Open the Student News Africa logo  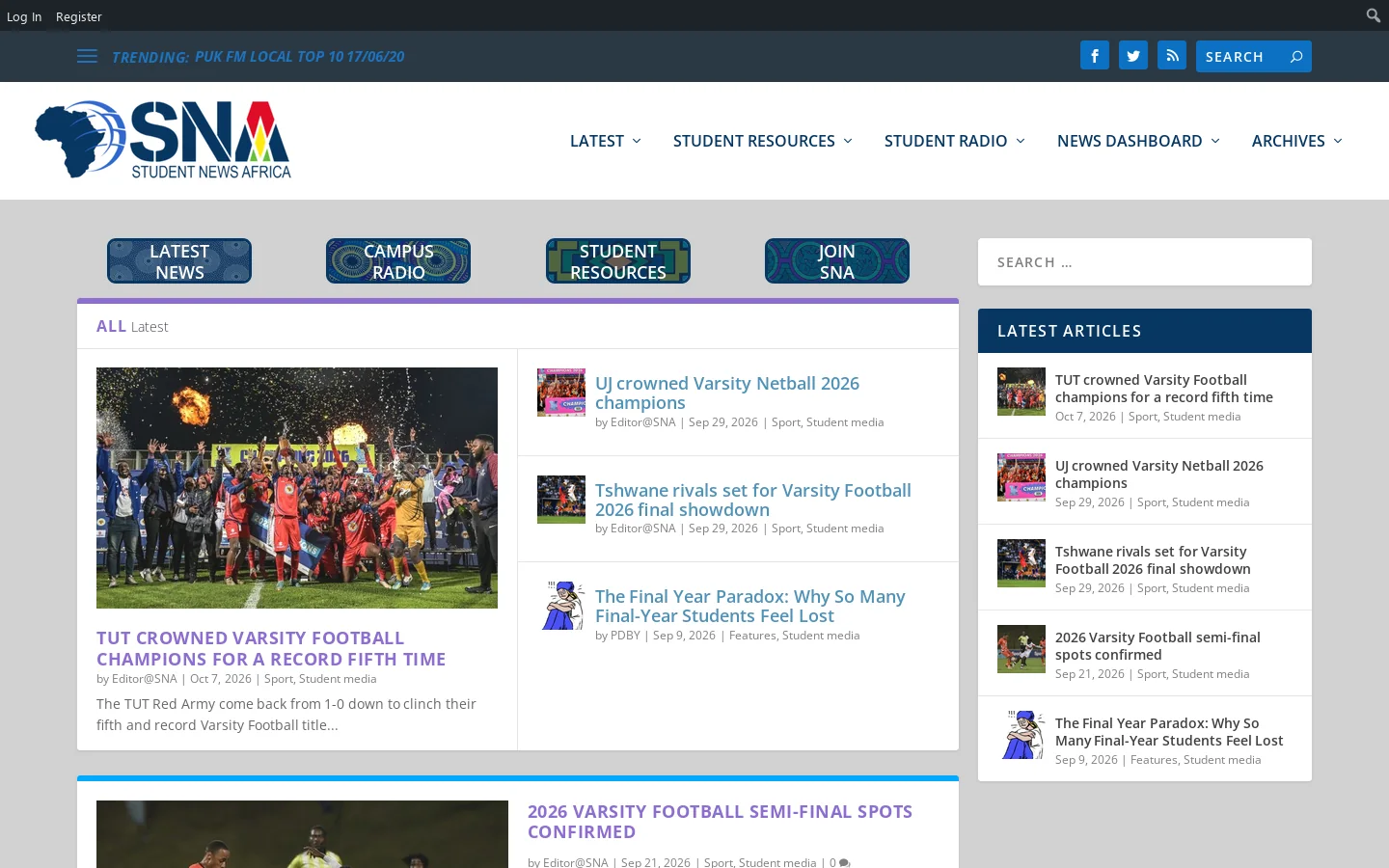click(163, 140)
